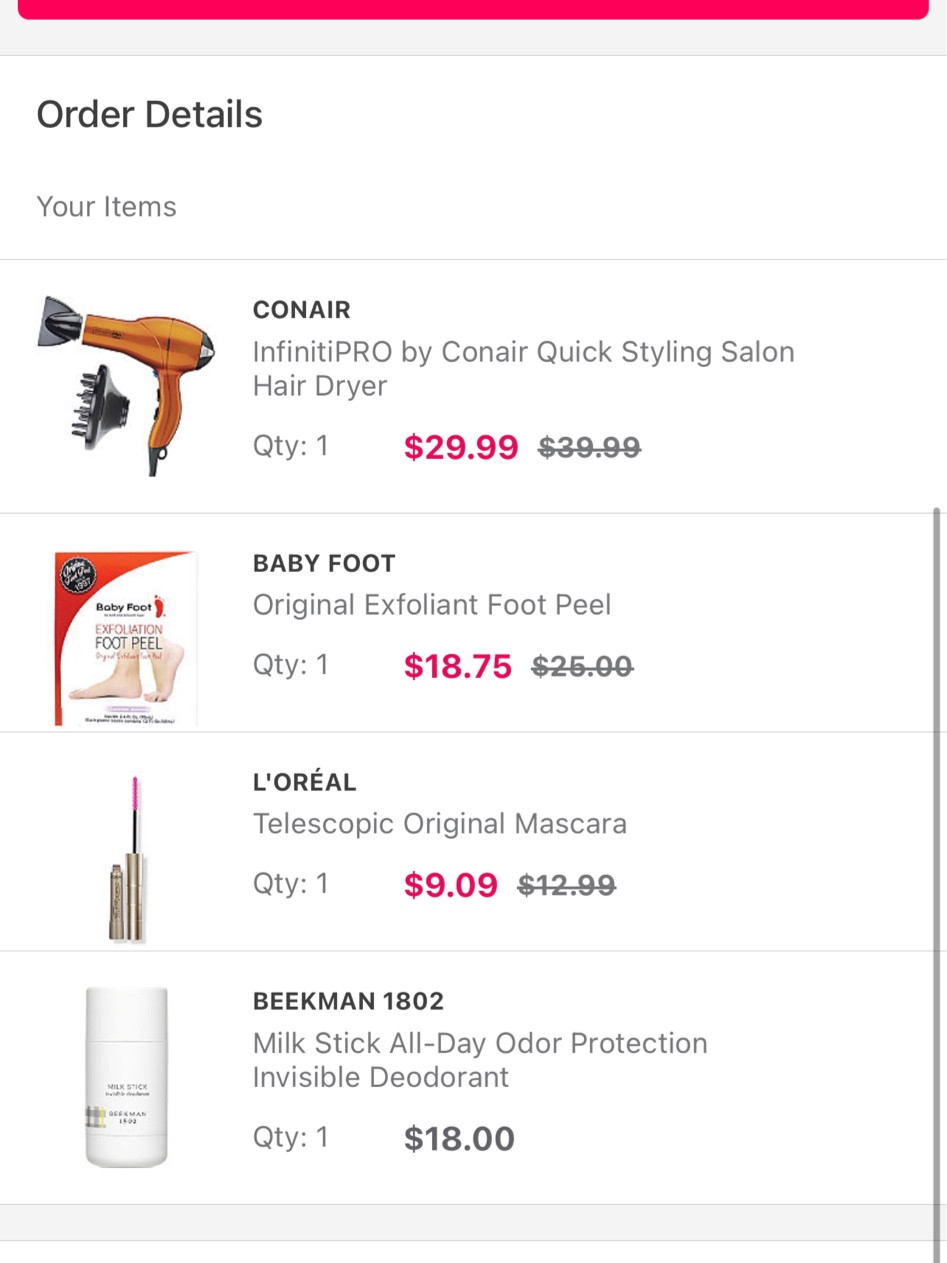The image size is (947, 1263).
Task: Select the L'ORÉAL brand label
Action: [305, 782]
